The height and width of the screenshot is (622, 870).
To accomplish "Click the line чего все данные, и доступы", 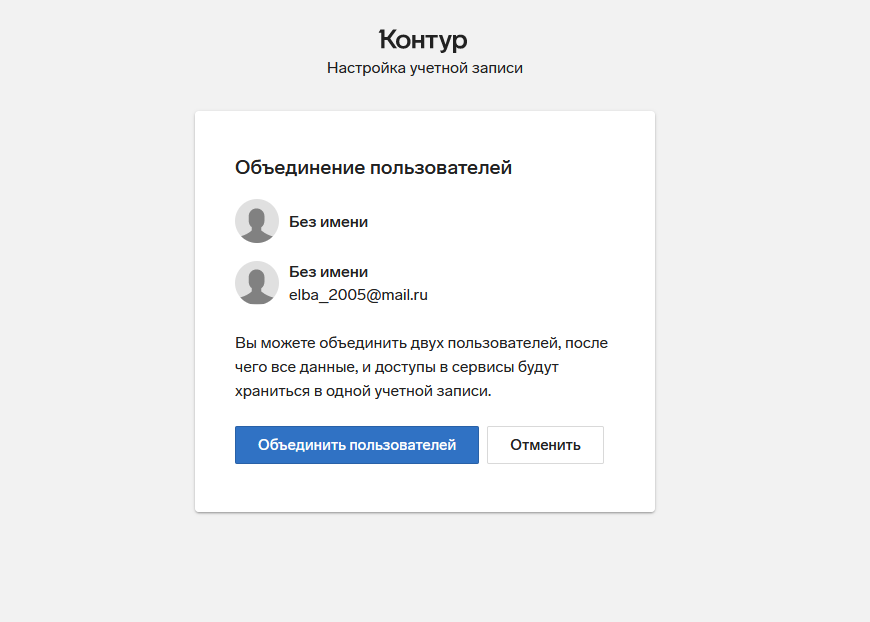I will pos(397,367).
